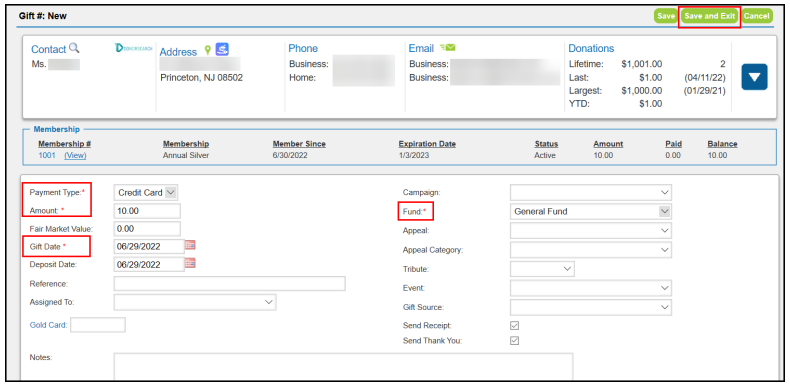Sort by Expiration Date column header
This screenshot has height=386, width=790.
[427, 144]
